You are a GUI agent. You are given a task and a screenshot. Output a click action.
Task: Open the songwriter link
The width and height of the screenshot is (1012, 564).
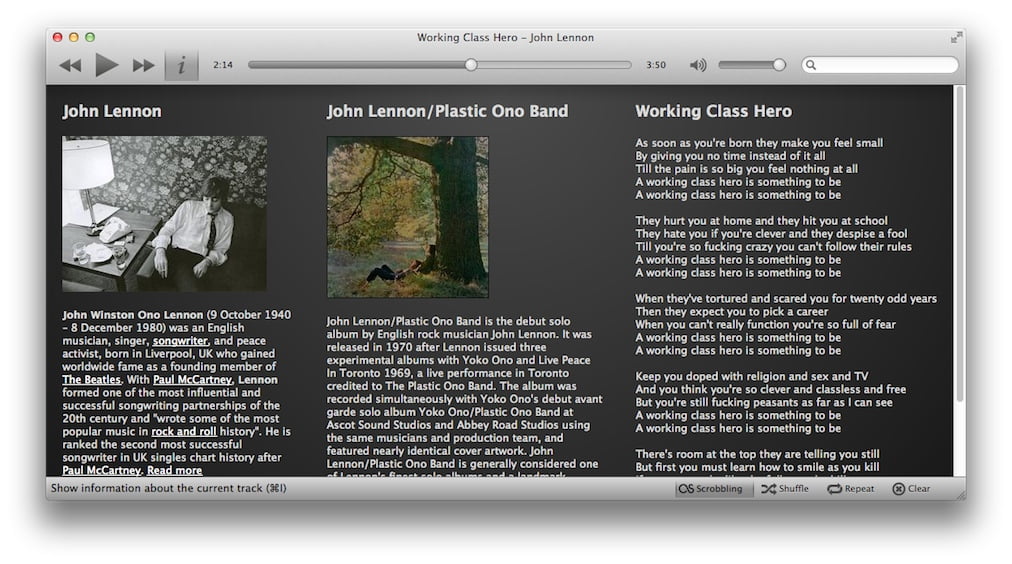click(x=180, y=341)
